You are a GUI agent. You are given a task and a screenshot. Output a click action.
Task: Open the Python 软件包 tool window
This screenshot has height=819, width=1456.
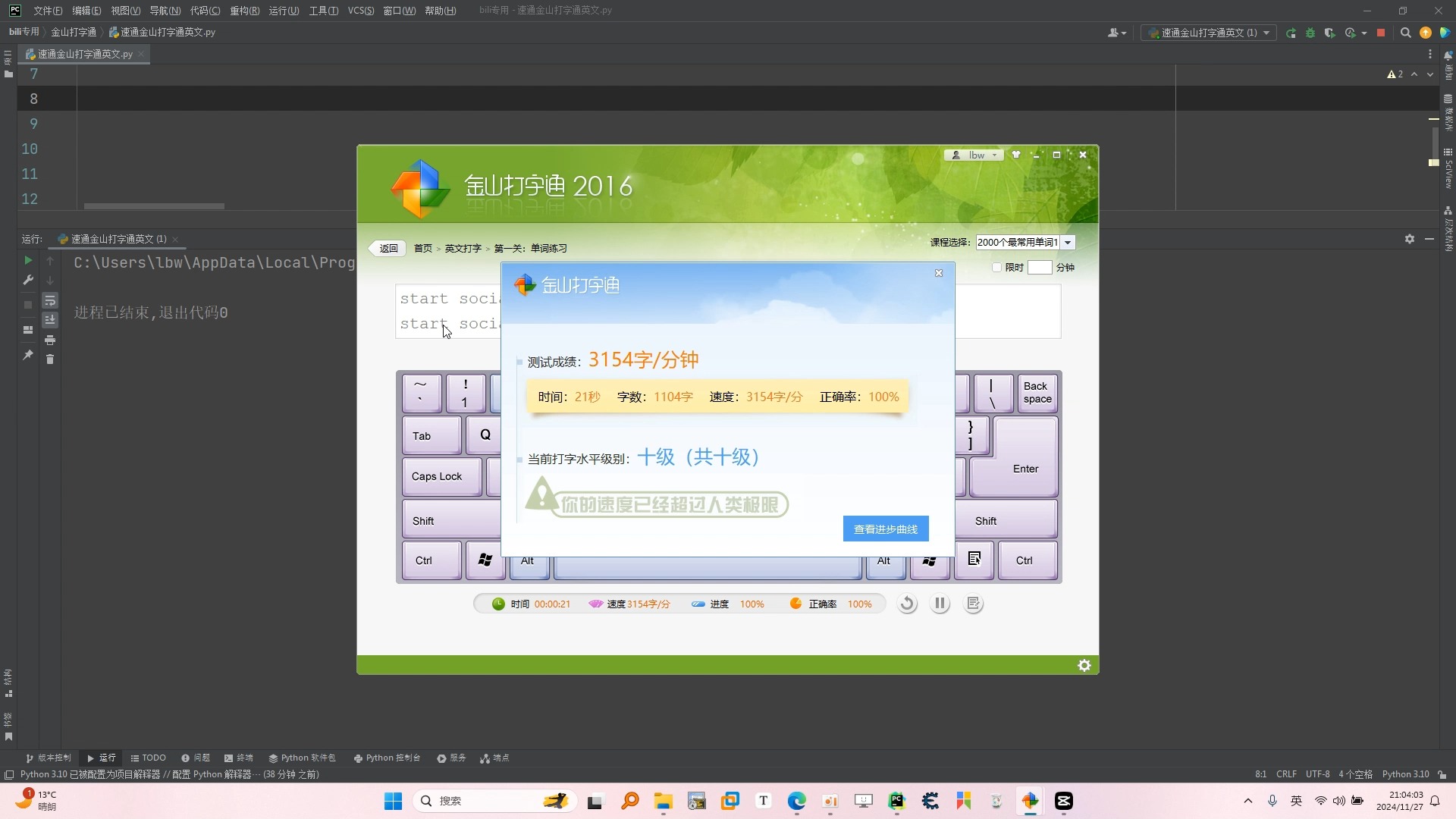tap(302, 758)
